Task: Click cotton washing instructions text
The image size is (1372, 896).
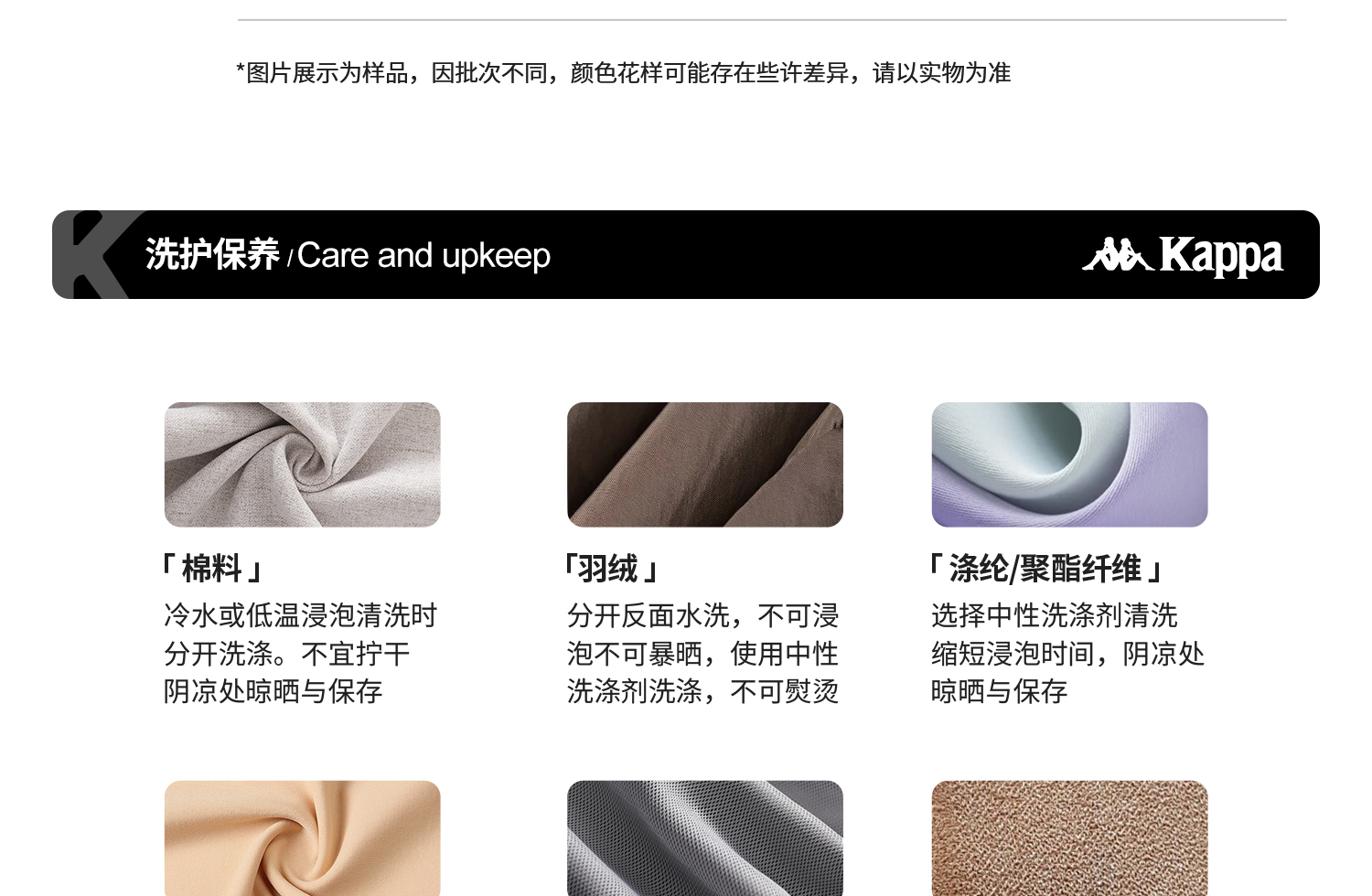Action: (300, 653)
